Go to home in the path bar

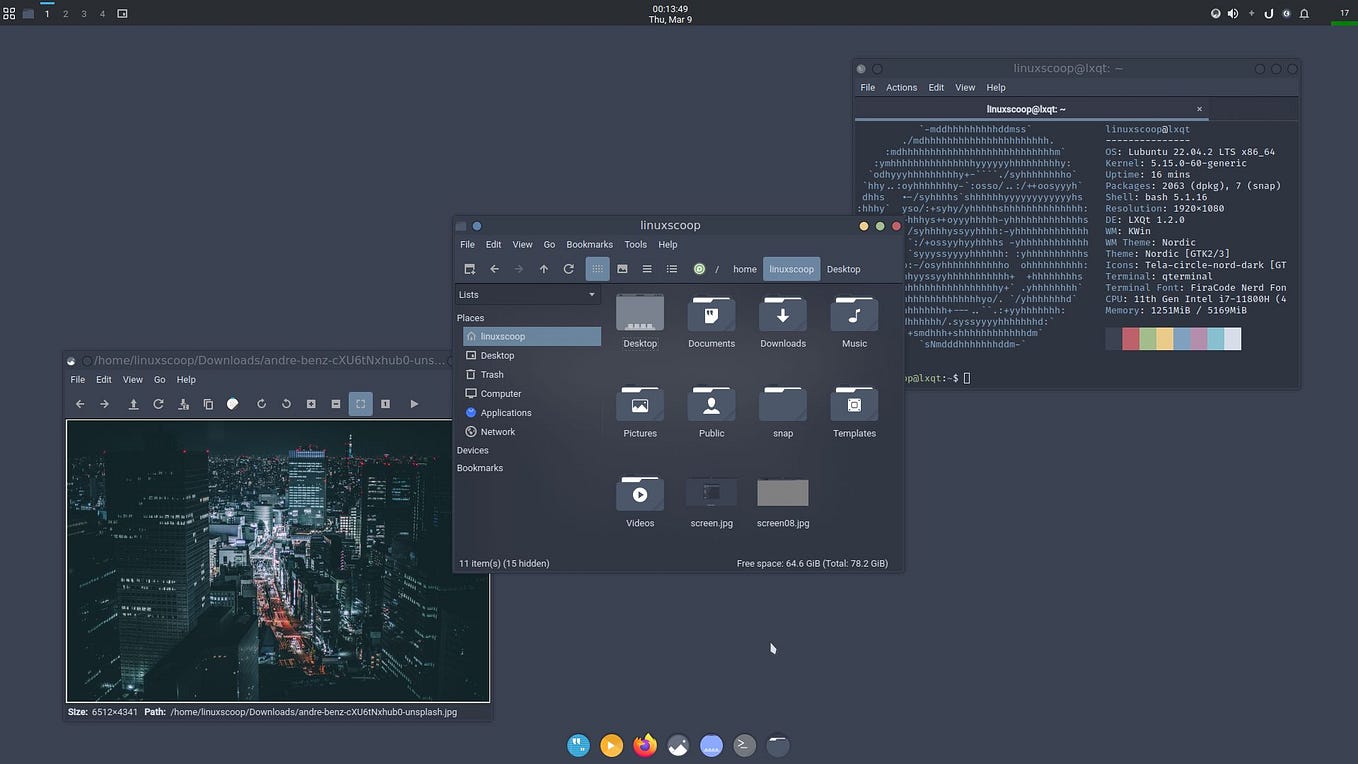pyautogui.click(x=744, y=268)
